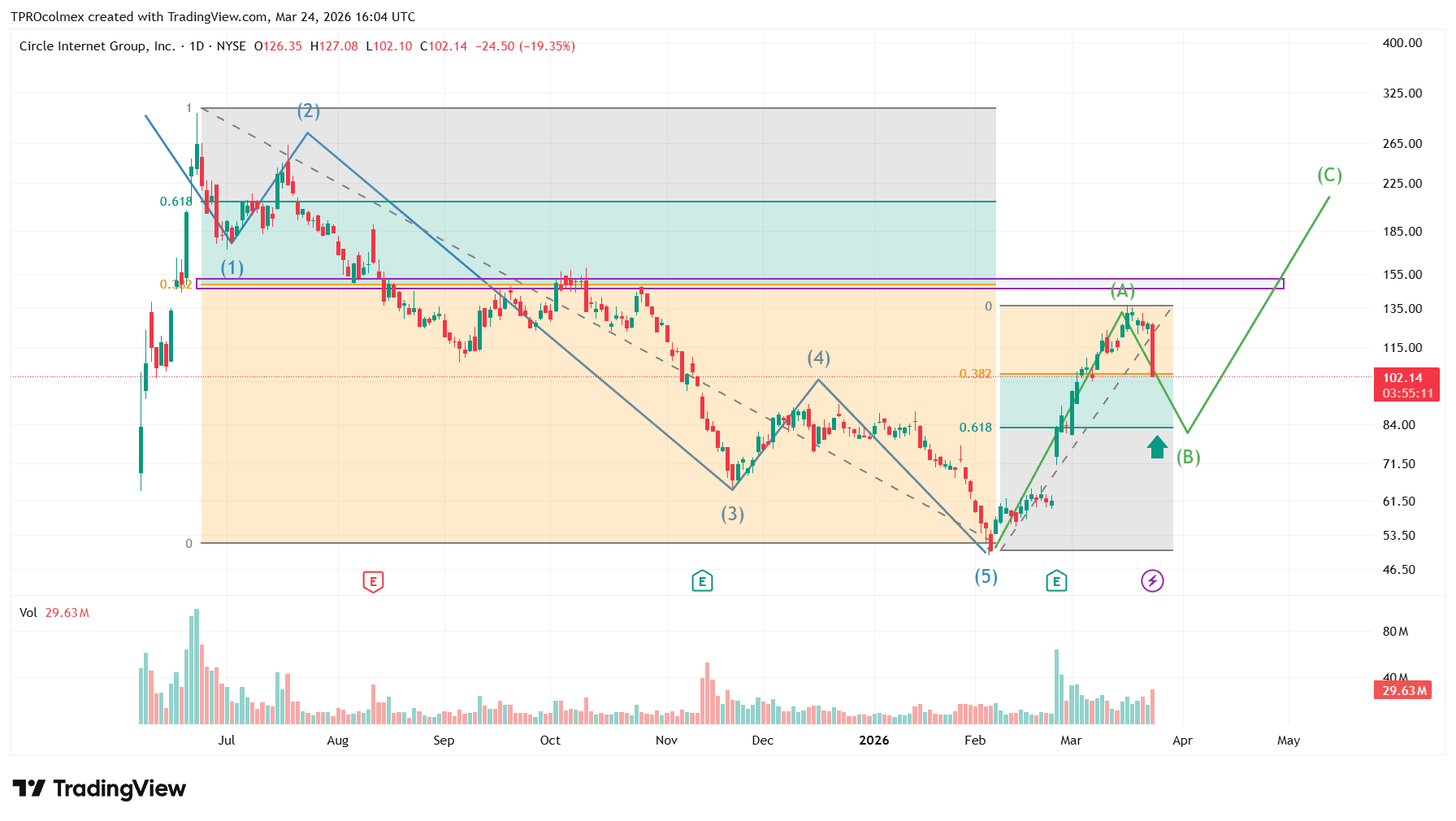Viewport: 1456px width, 821px height.
Task: Click the purple lightning bolt event icon
Action: [1152, 581]
